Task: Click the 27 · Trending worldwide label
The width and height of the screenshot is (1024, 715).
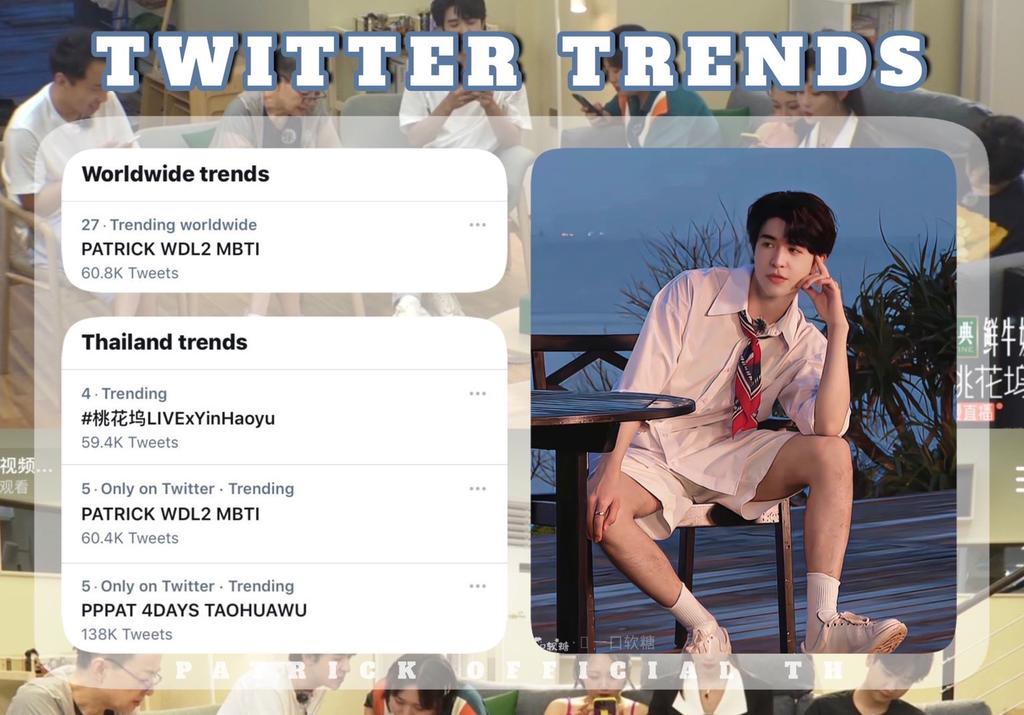Action: (168, 225)
